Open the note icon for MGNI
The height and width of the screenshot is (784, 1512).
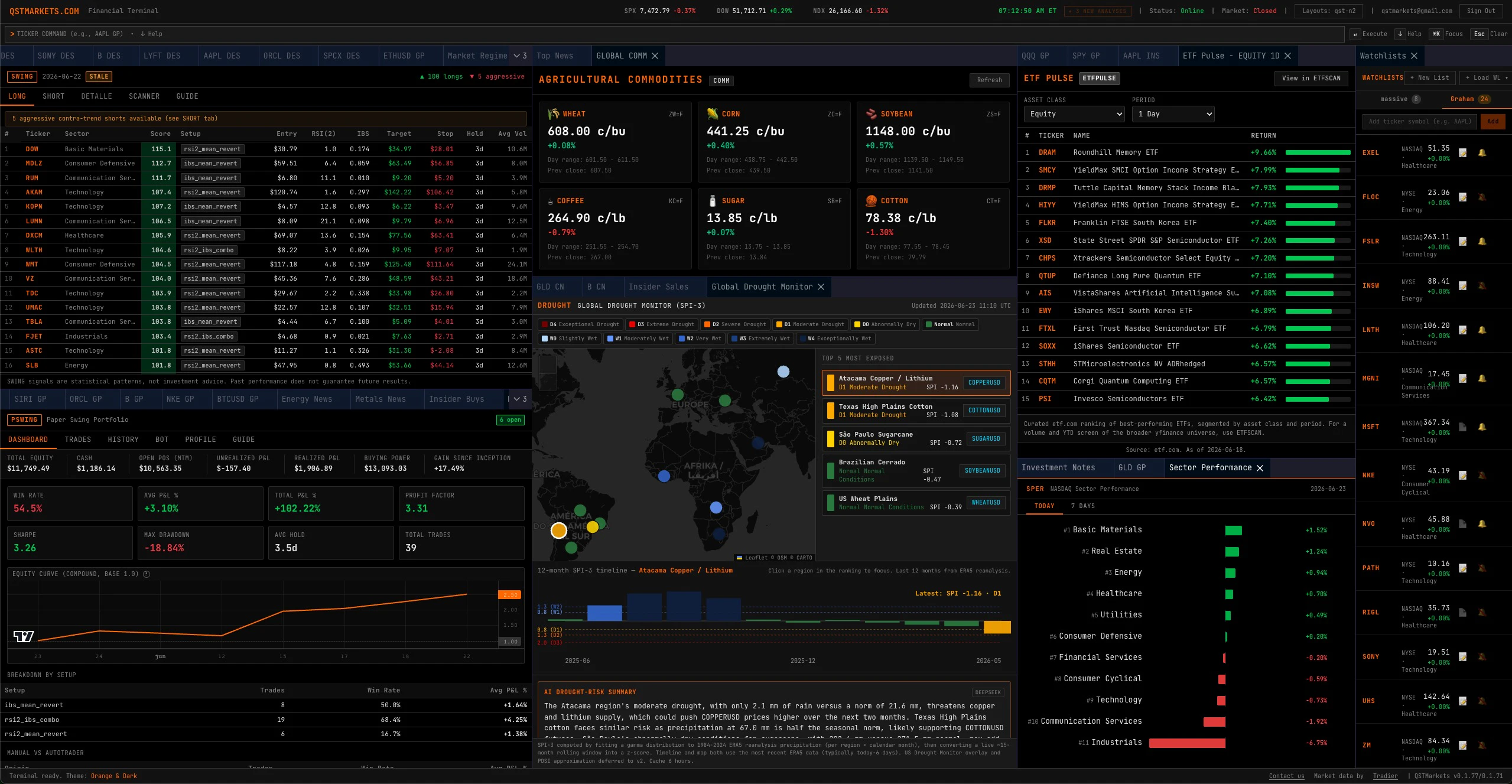point(1463,379)
